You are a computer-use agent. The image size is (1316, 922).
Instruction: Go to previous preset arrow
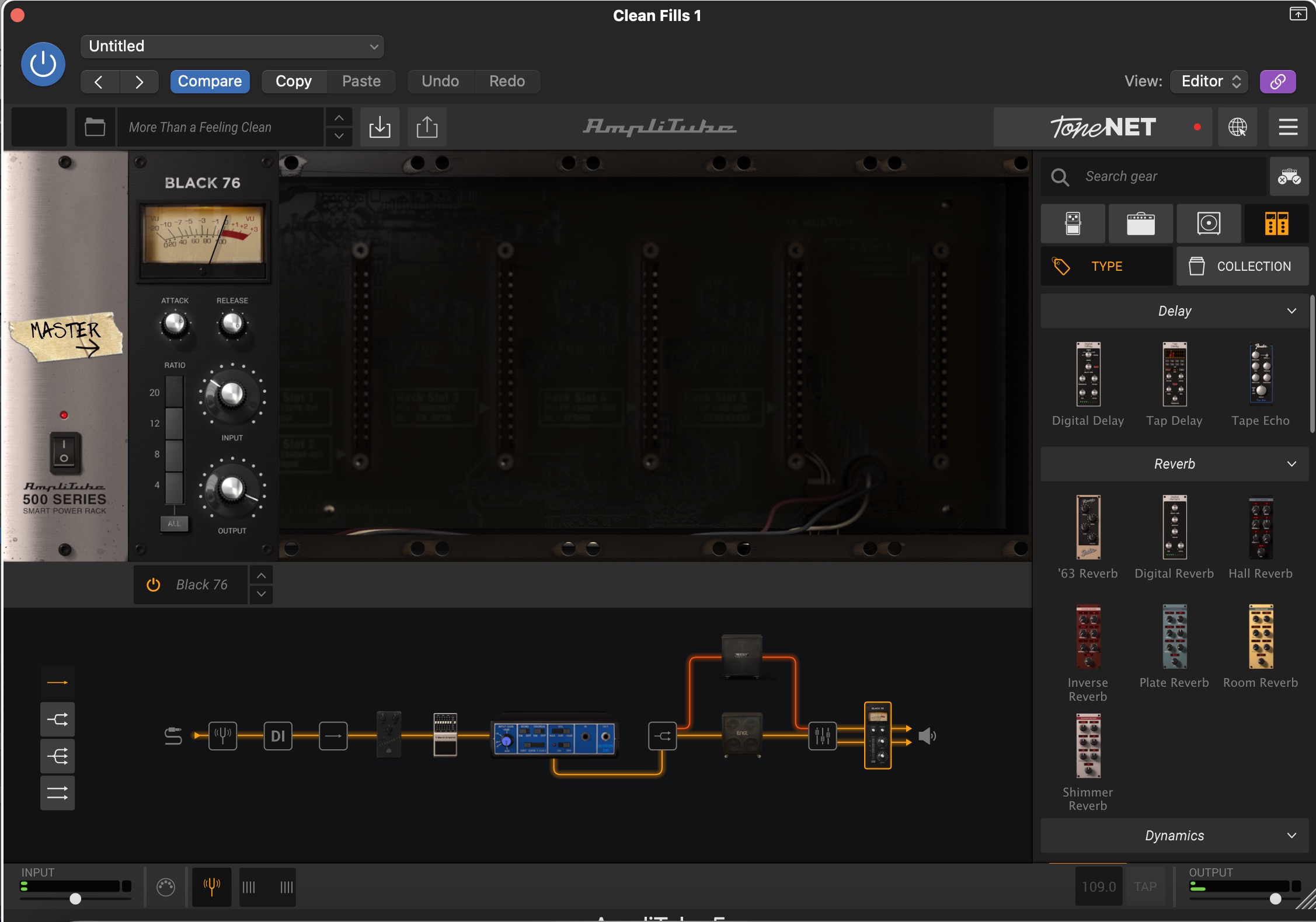[99, 82]
